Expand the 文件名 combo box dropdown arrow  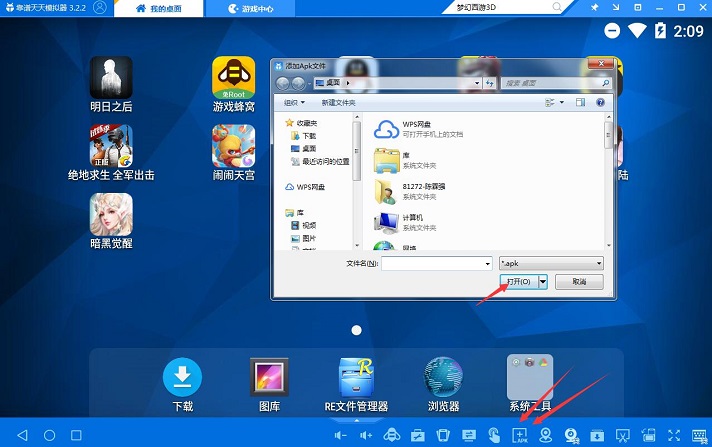(x=488, y=263)
